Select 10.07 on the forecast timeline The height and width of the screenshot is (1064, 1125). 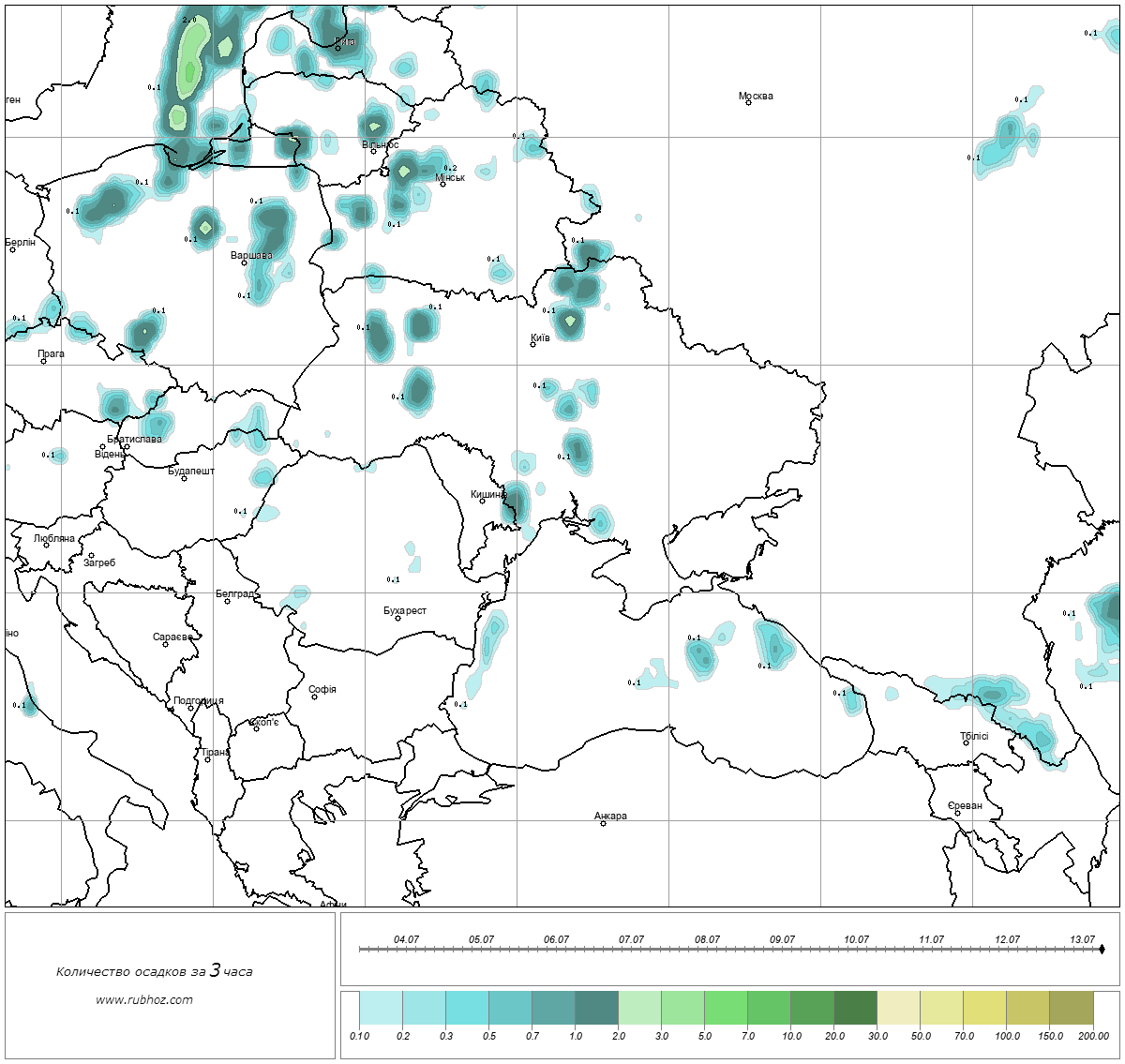point(856,939)
